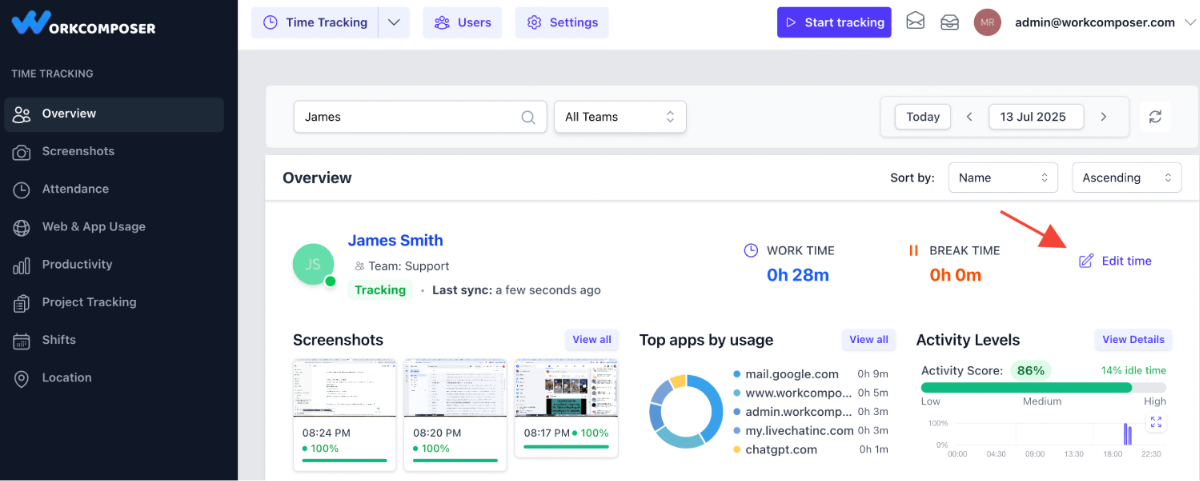This screenshot has height=481, width=1200.
Task: Open the inbox tray icon in header
Action: click(949, 22)
